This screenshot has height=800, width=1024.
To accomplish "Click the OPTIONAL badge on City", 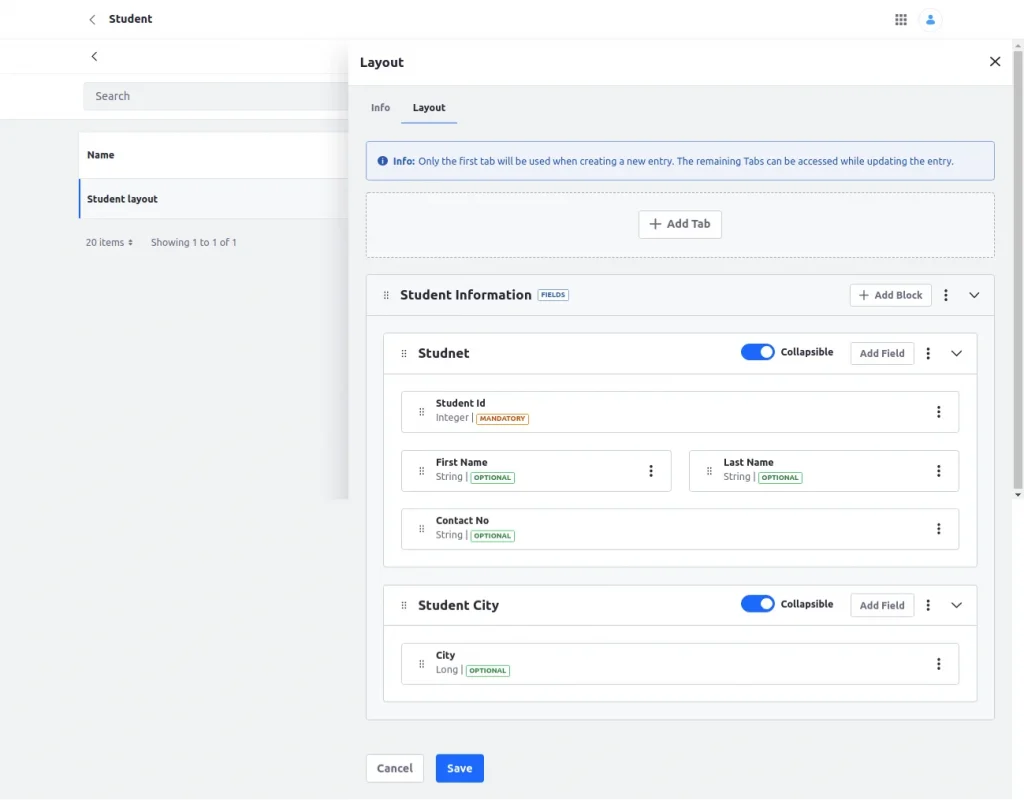I will [x=488, y=671].
